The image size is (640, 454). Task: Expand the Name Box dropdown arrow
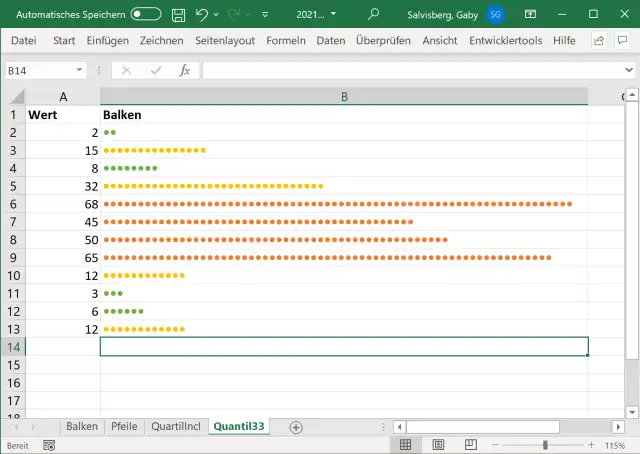click(79, 71)
